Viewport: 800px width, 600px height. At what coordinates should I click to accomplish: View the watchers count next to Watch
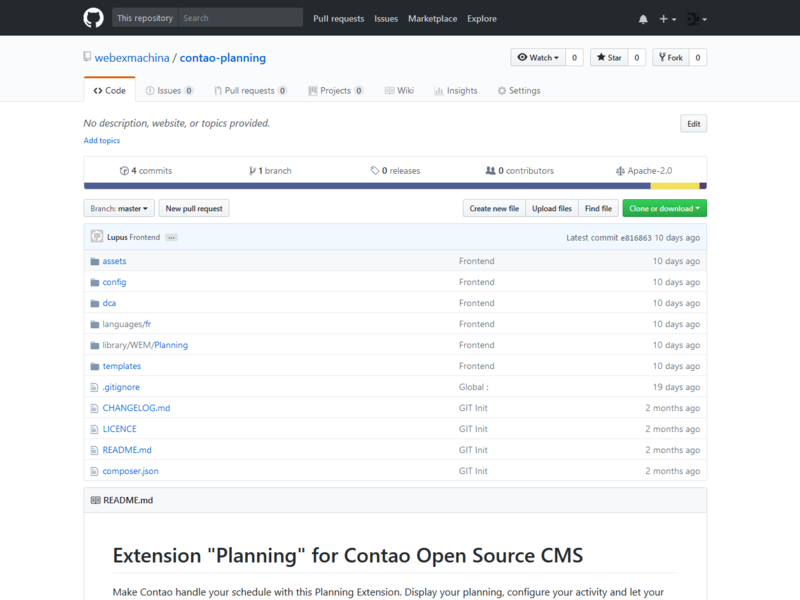(574, 57)
